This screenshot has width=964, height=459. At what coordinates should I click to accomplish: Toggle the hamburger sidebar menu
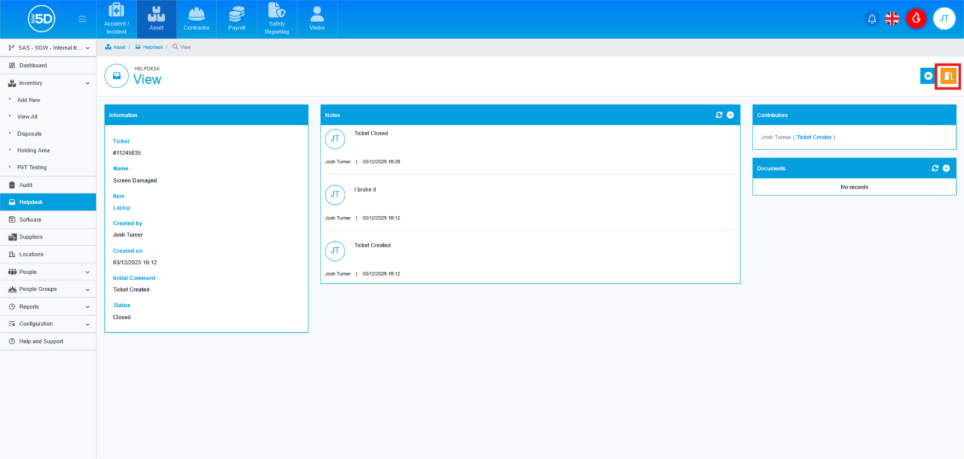82,19
